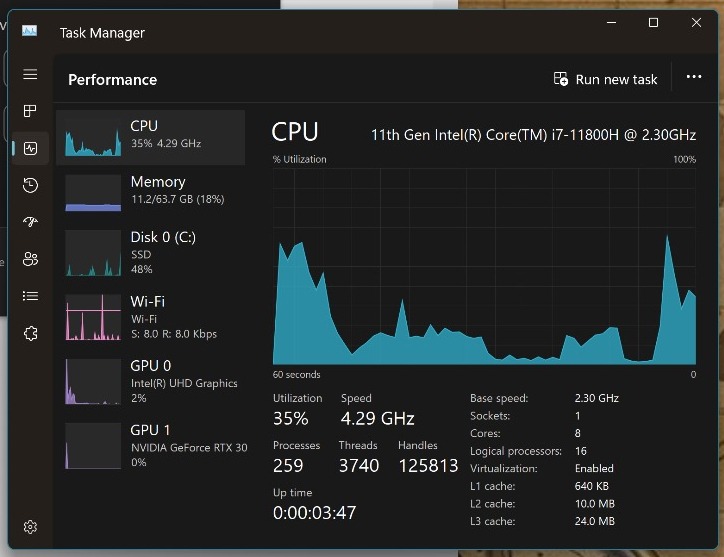Select GPU 1 NVIDIA GeForce entry
The height and width of the screenshot is (557, 724).
pos(151,445)
